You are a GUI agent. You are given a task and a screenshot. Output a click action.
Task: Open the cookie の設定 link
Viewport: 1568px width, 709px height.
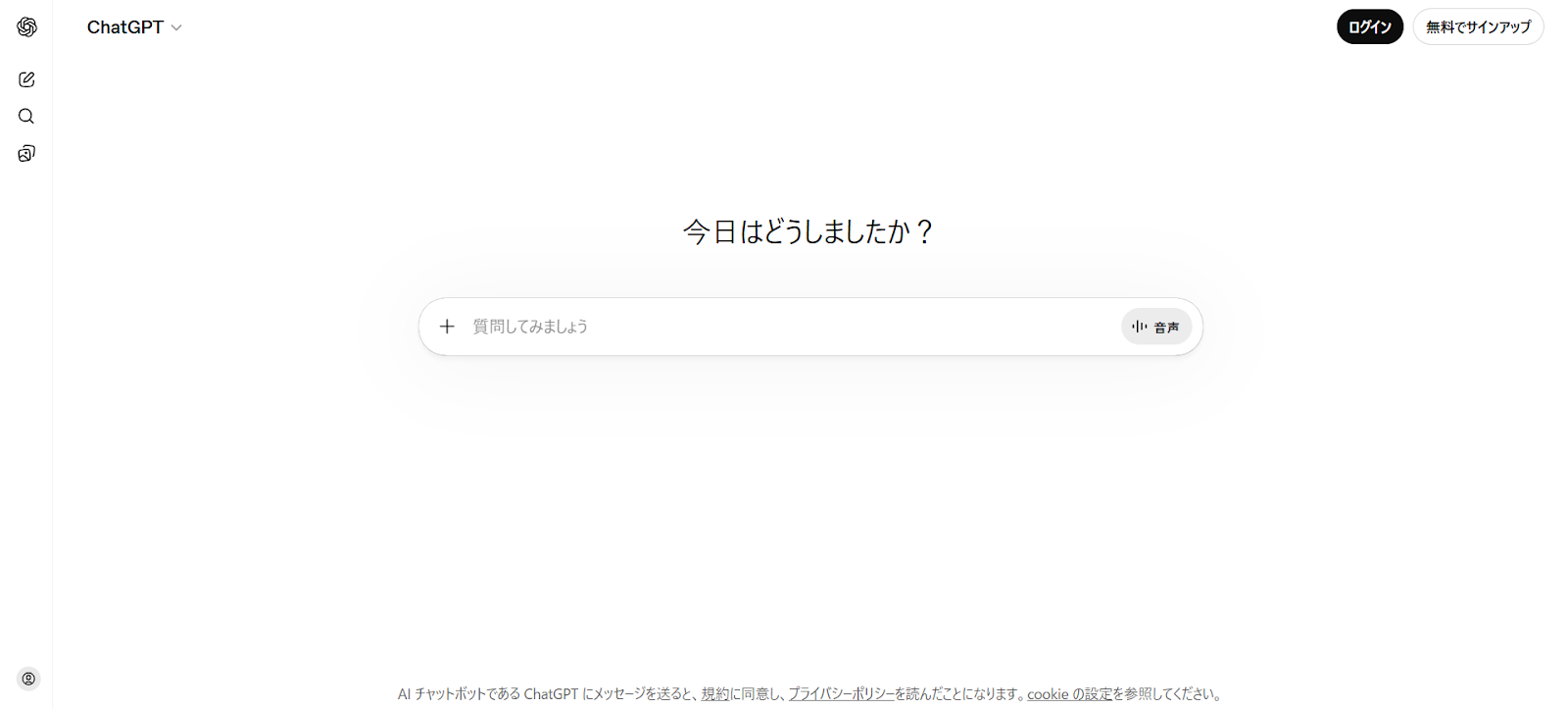pos(1070,693)
